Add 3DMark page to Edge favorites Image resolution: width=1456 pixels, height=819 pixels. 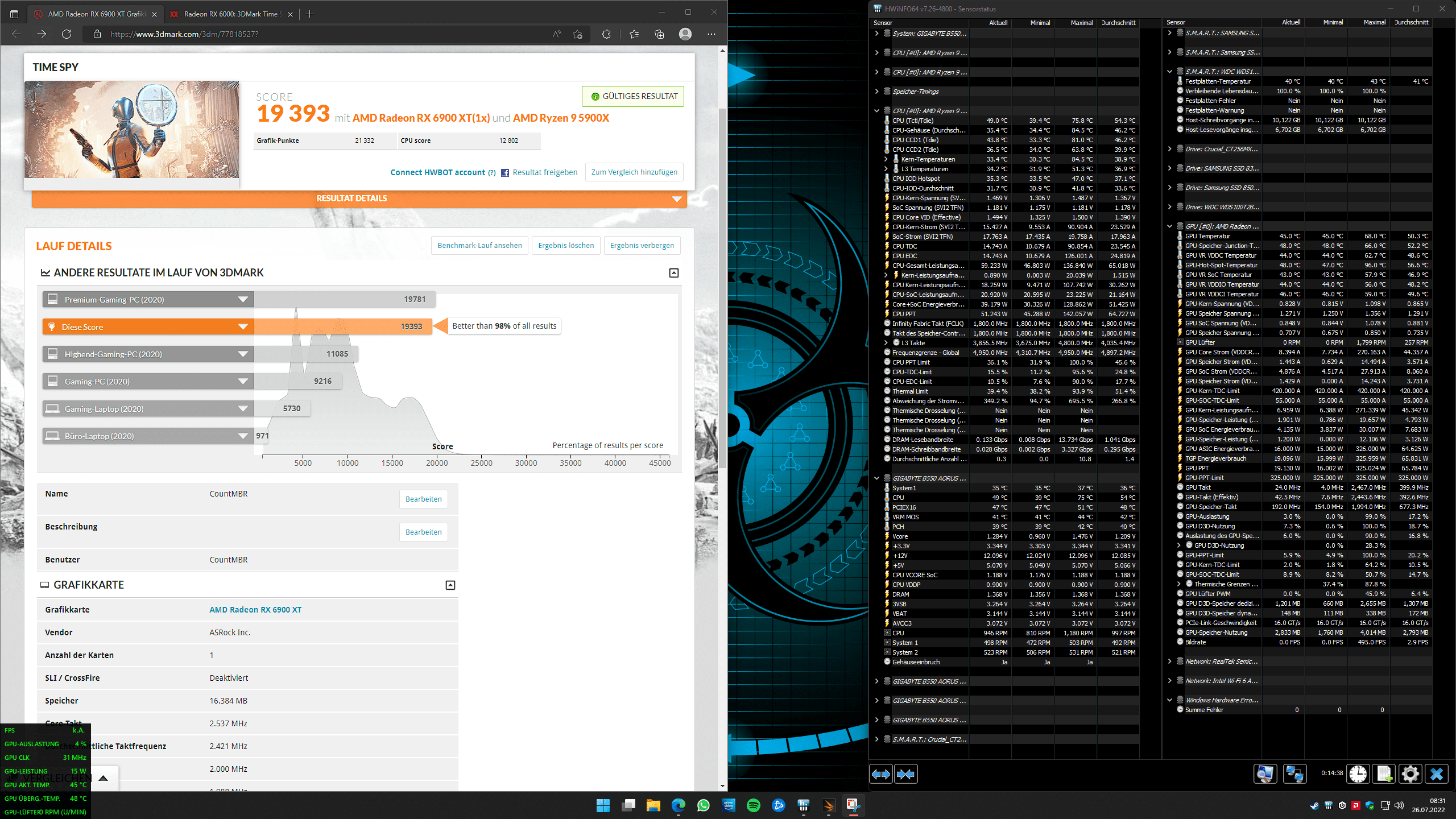(x=578, y=34)
